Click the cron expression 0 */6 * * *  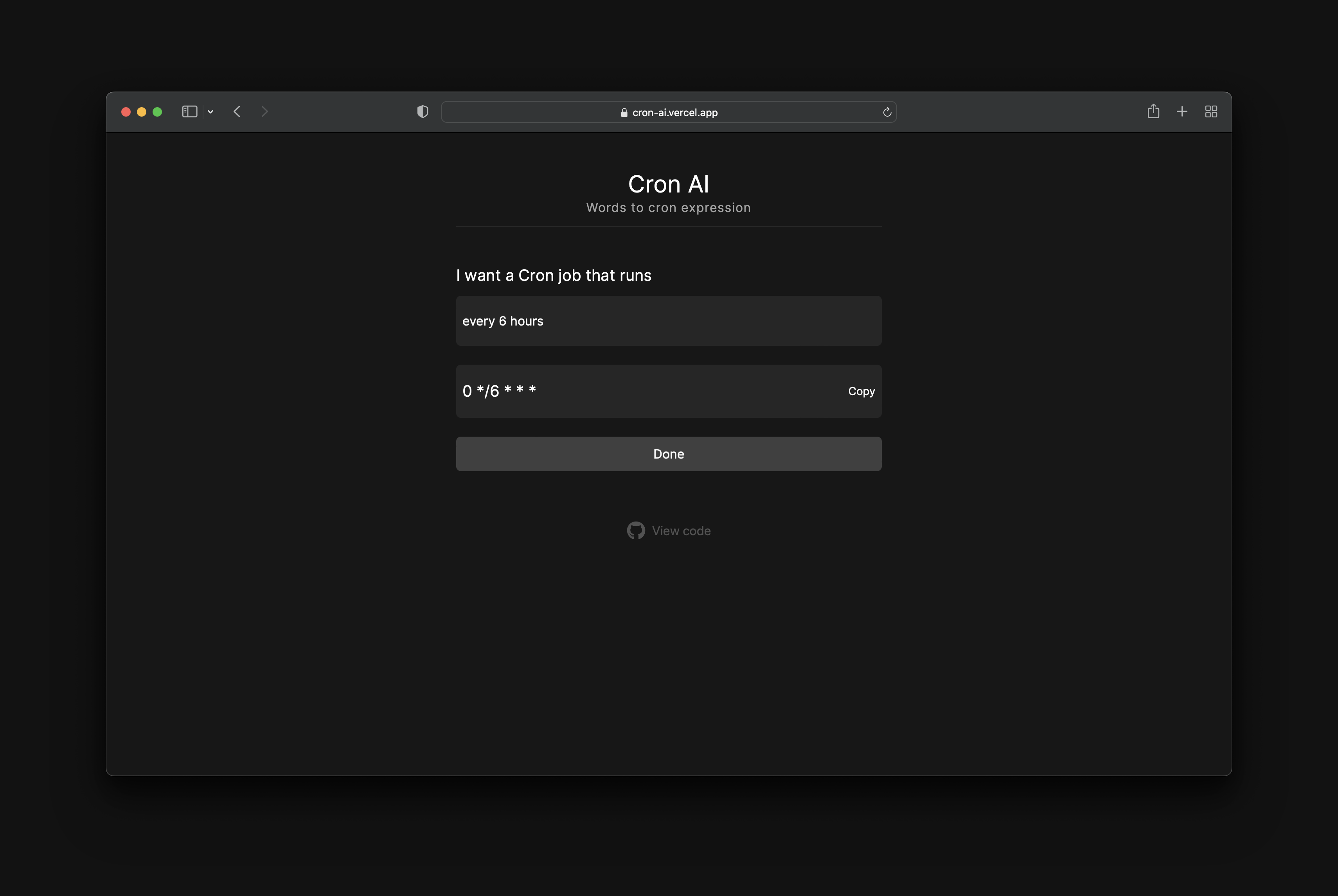tap(499, 391)
